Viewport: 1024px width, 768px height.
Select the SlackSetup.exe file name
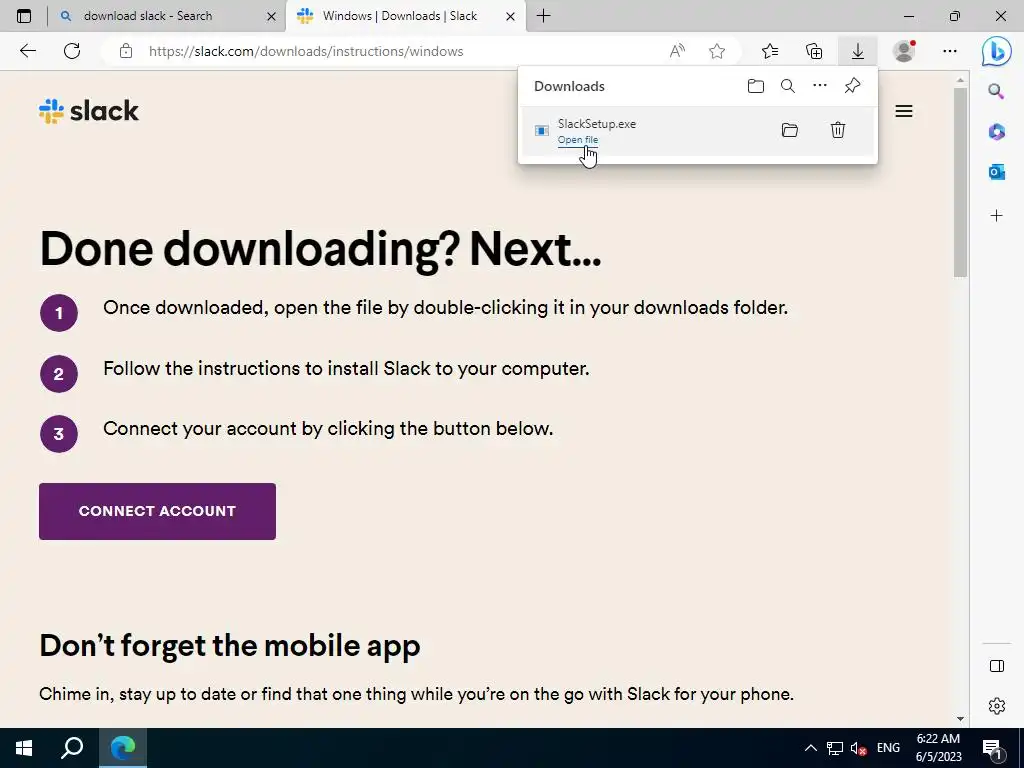(596, 123)
